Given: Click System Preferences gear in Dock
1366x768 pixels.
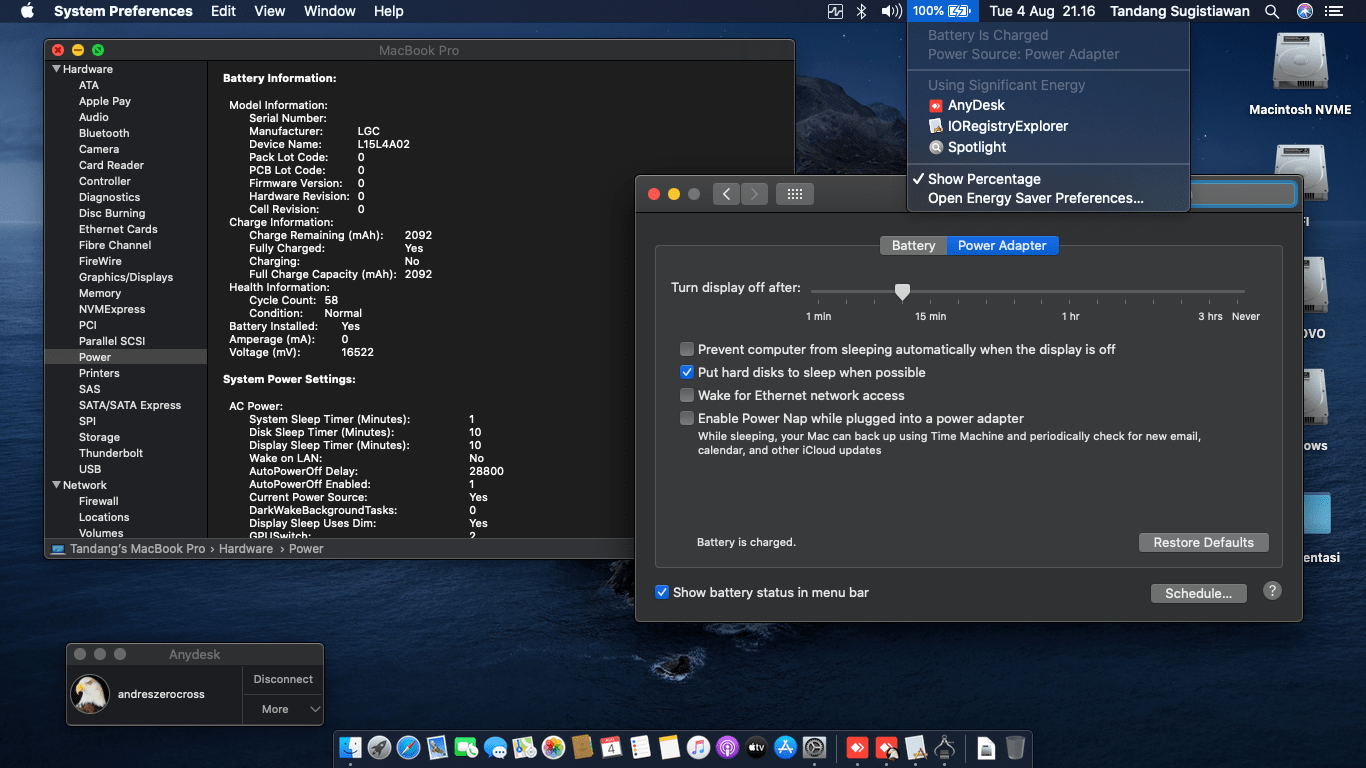Looking at the screenshot, I should pyautogui.click(x=814, y=747).
